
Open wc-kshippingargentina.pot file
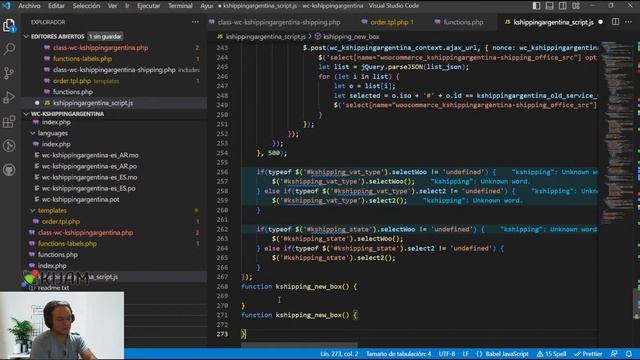click(80, 199)
